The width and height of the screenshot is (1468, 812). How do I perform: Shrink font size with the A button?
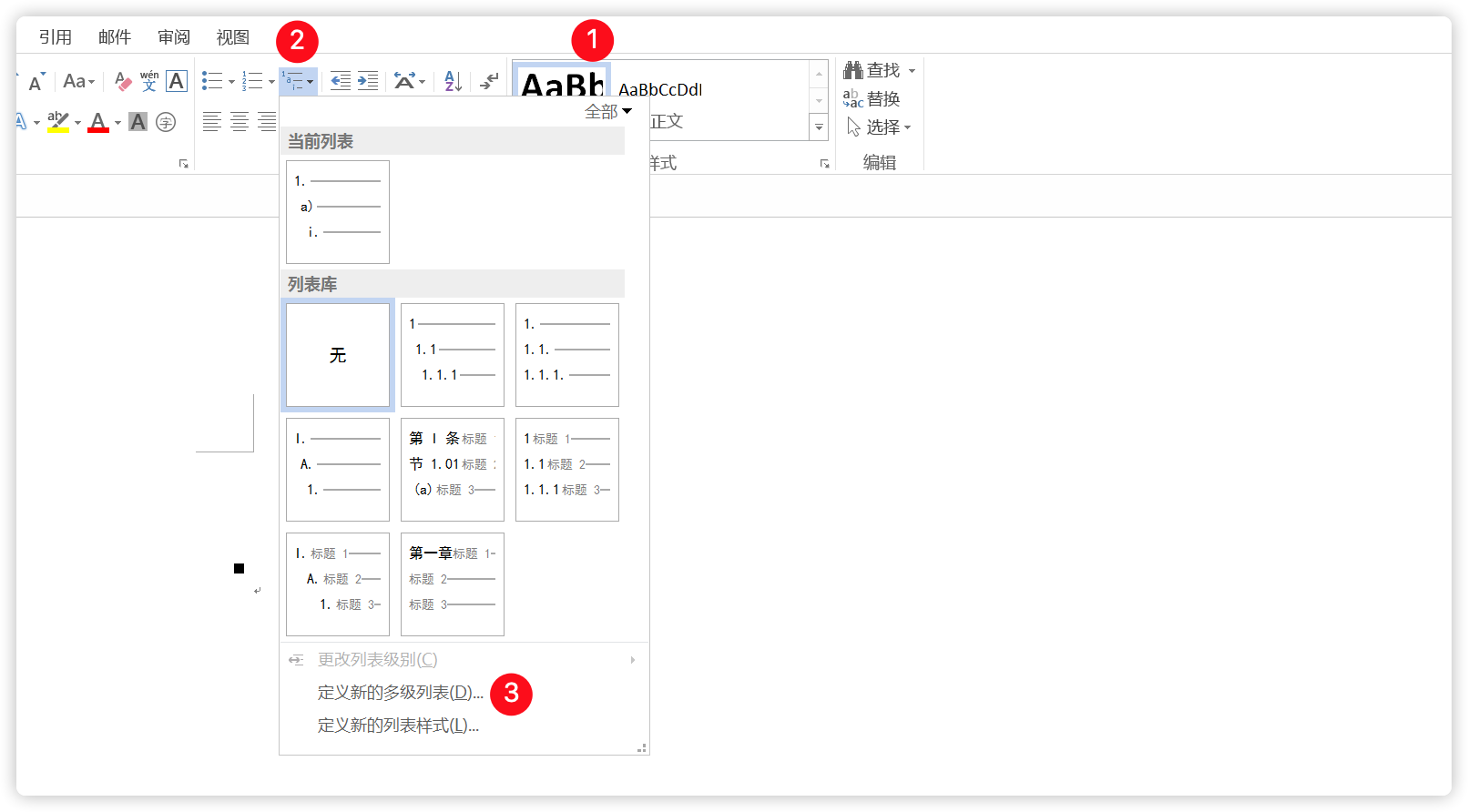36,82
